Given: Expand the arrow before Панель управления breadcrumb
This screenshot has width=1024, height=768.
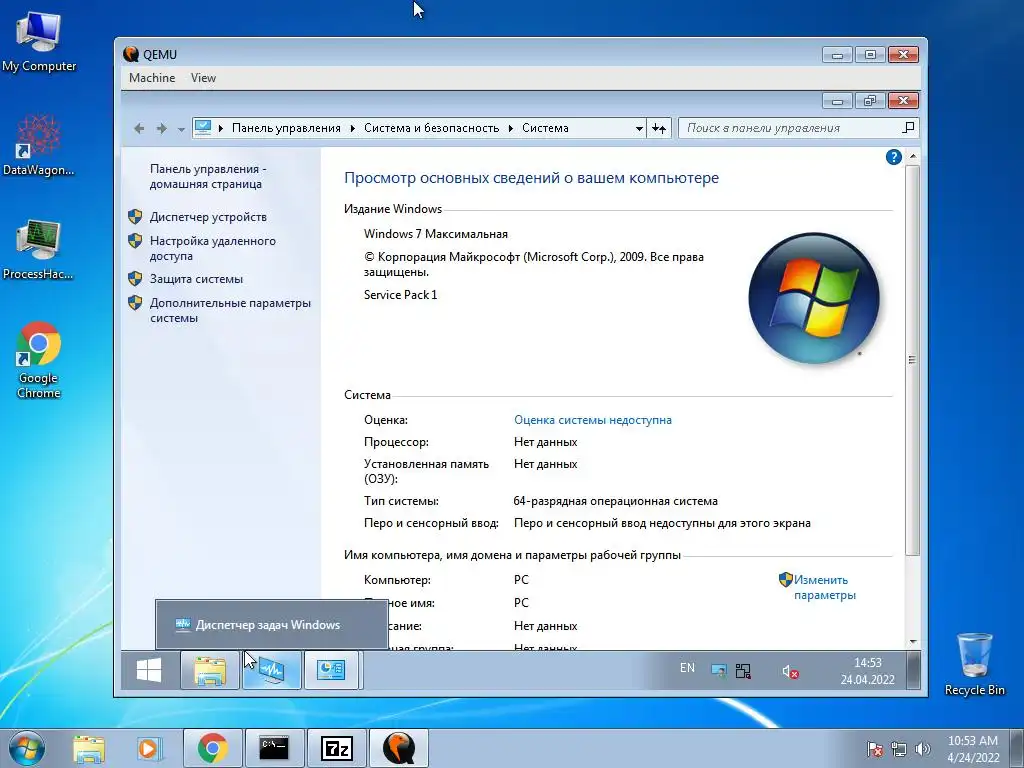Looking at the screenshot, I should 221,128.
